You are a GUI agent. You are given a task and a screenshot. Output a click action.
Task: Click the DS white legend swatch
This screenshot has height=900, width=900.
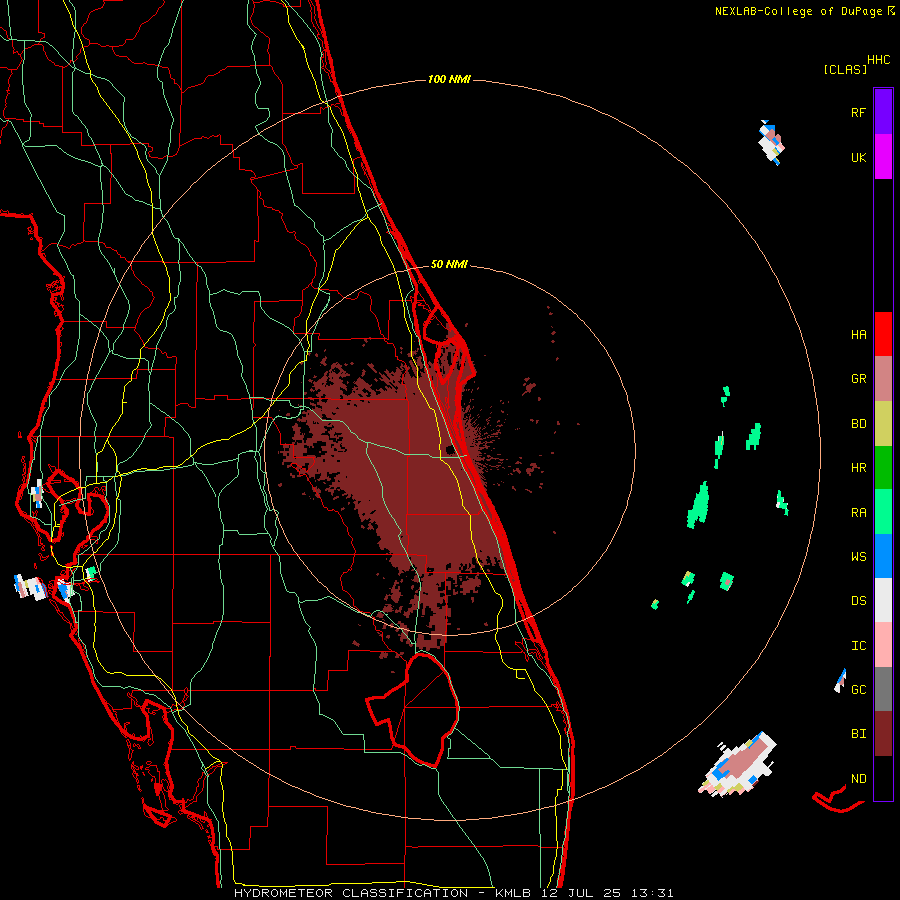pyautogui.click(x=883, y=600)
